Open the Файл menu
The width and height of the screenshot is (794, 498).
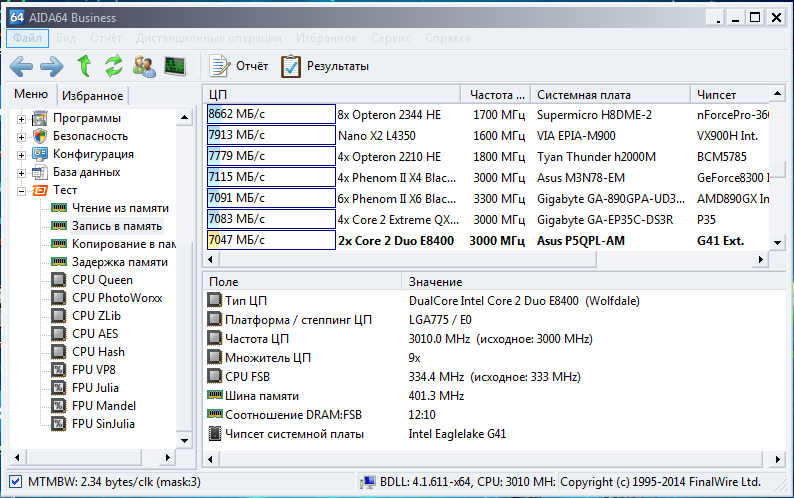pos(27,38)
